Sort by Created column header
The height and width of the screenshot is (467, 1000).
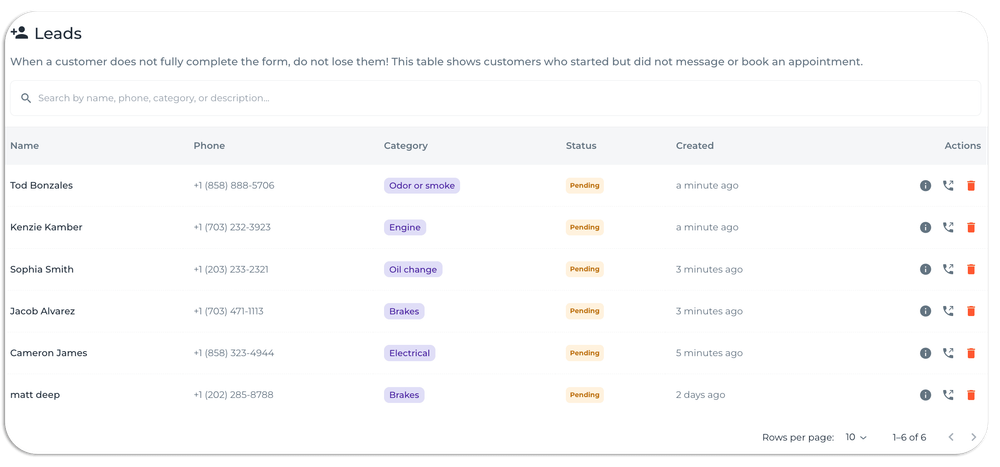click(694, 146)
